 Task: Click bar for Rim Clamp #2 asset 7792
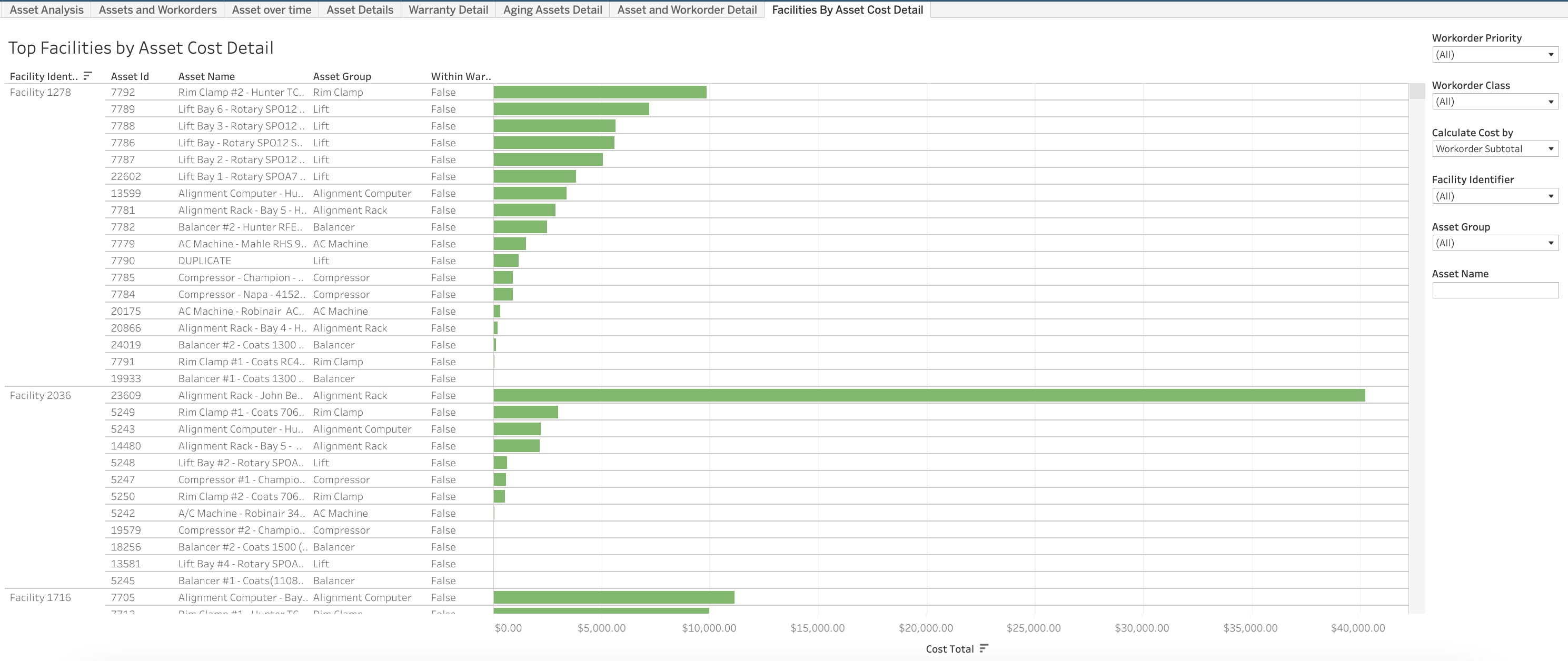pos(600,93)
